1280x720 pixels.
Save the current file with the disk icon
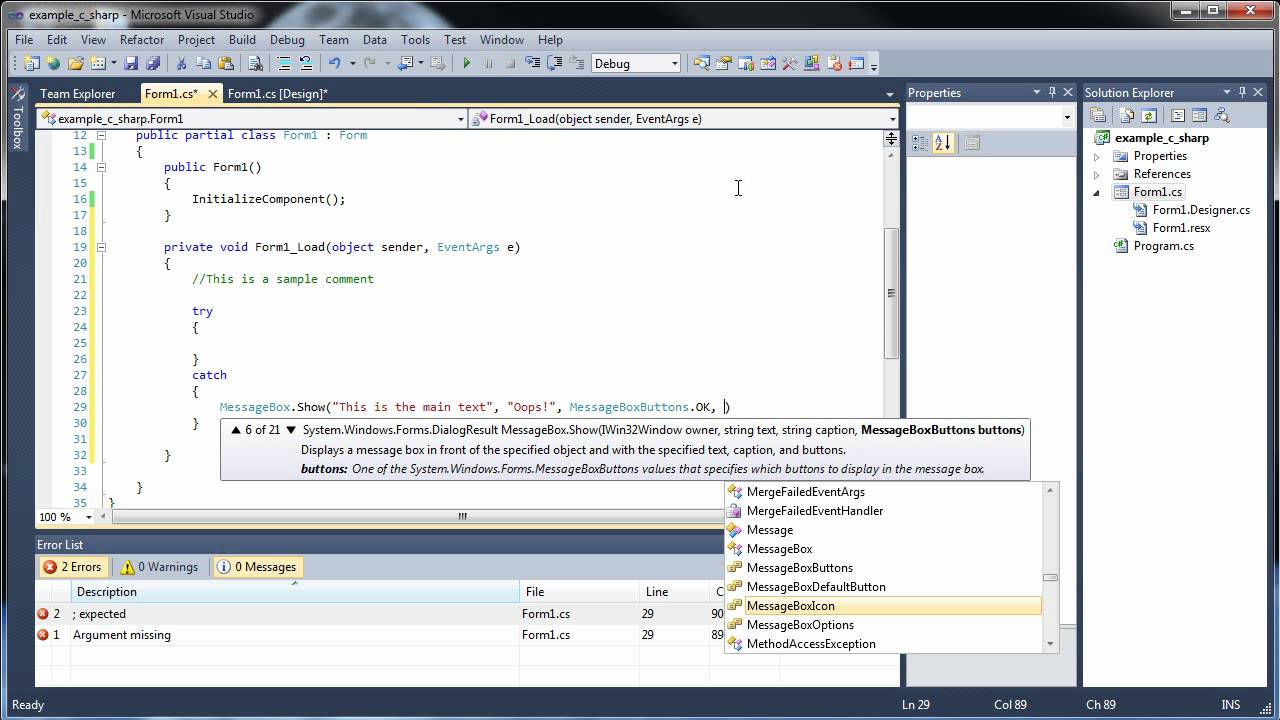[x=131, y=63]
